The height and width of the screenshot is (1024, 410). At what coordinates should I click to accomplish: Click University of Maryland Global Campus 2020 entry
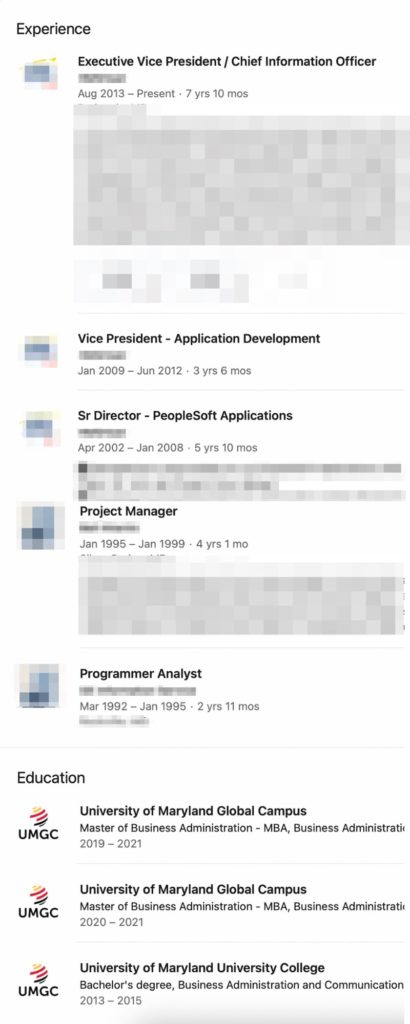193,889
